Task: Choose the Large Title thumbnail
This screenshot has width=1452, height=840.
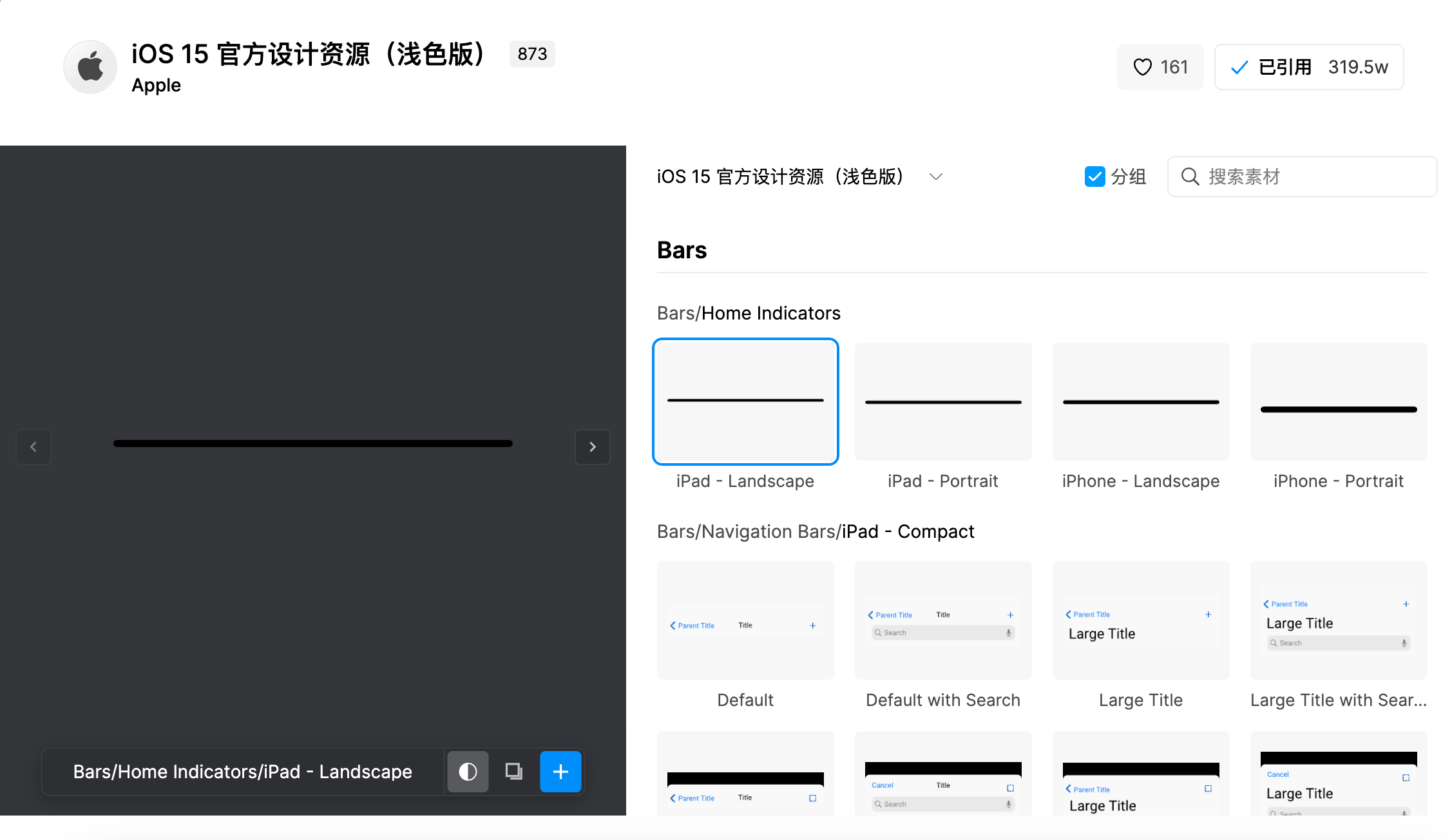Action: click(1141, 620)
